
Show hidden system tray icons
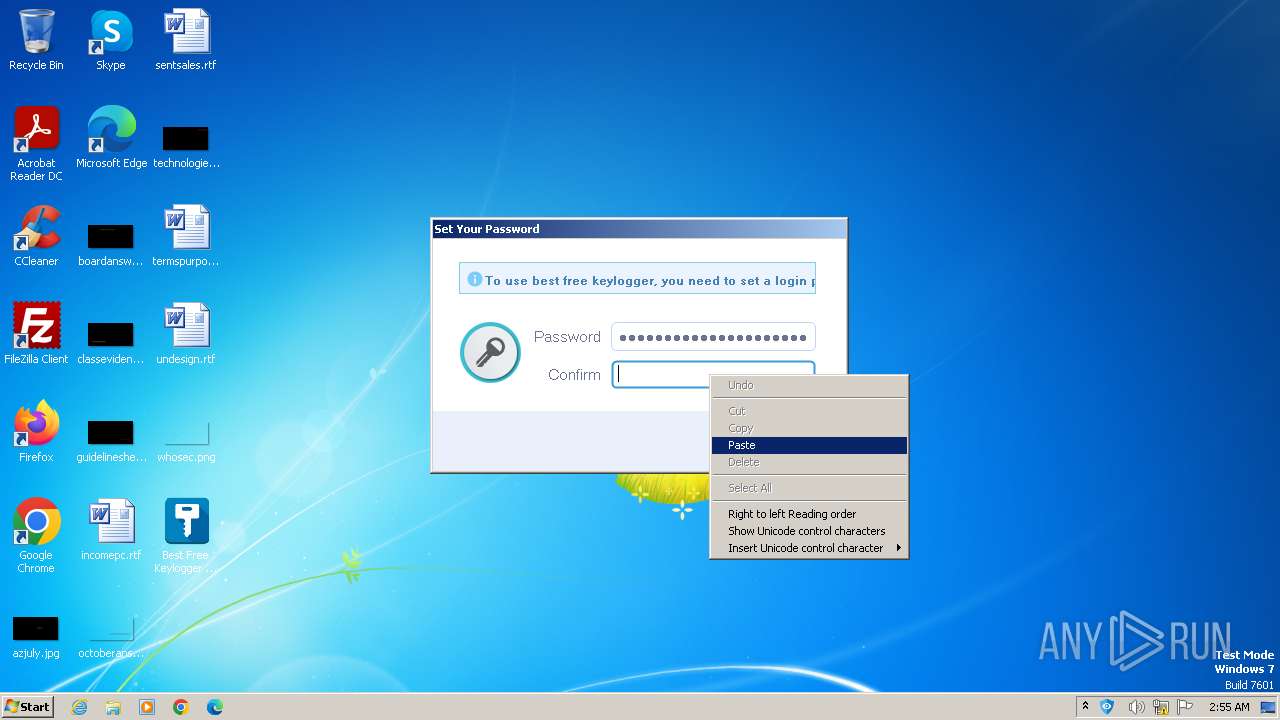1085,707
